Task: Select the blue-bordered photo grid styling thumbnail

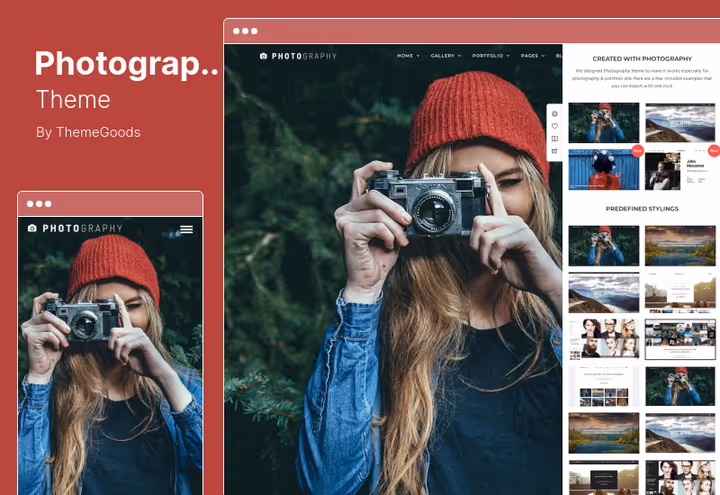Action: pos(680,339)
